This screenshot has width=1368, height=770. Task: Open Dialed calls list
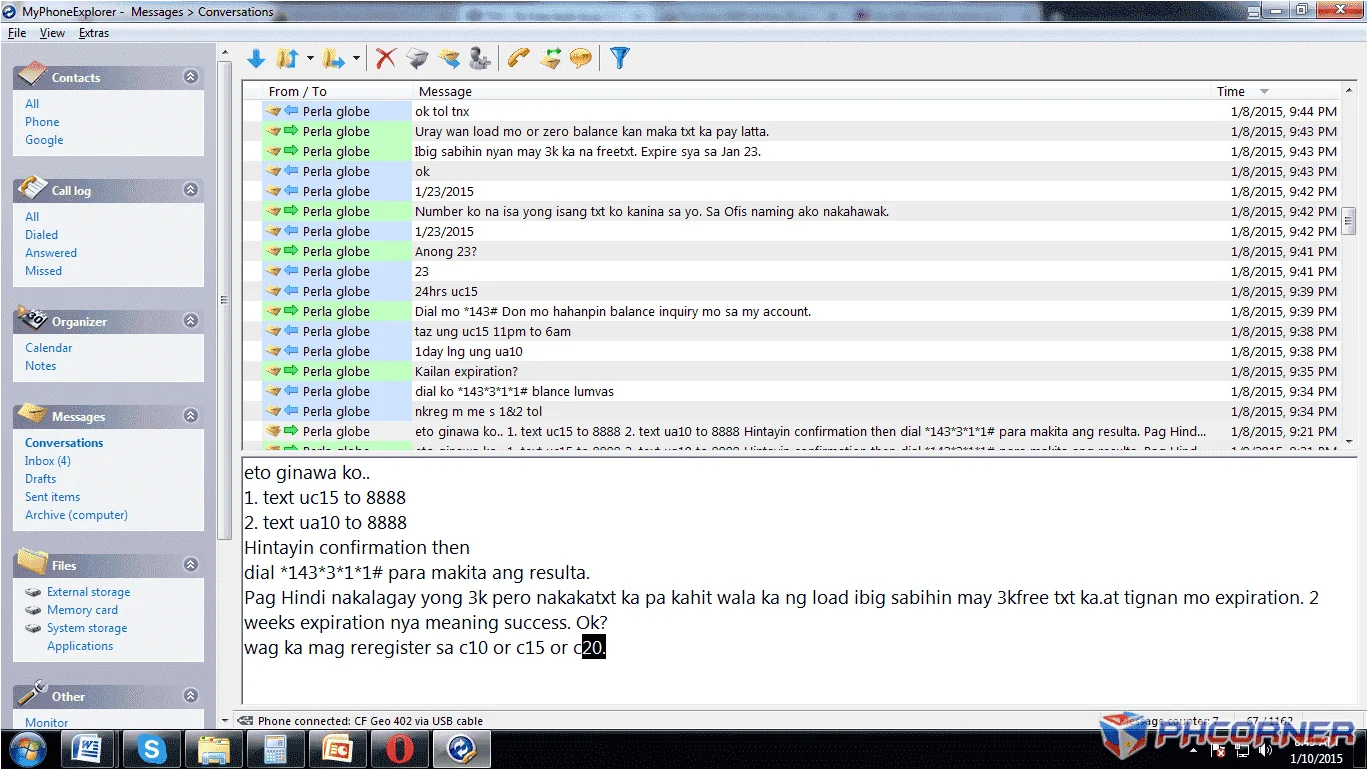tap(41, 235)
